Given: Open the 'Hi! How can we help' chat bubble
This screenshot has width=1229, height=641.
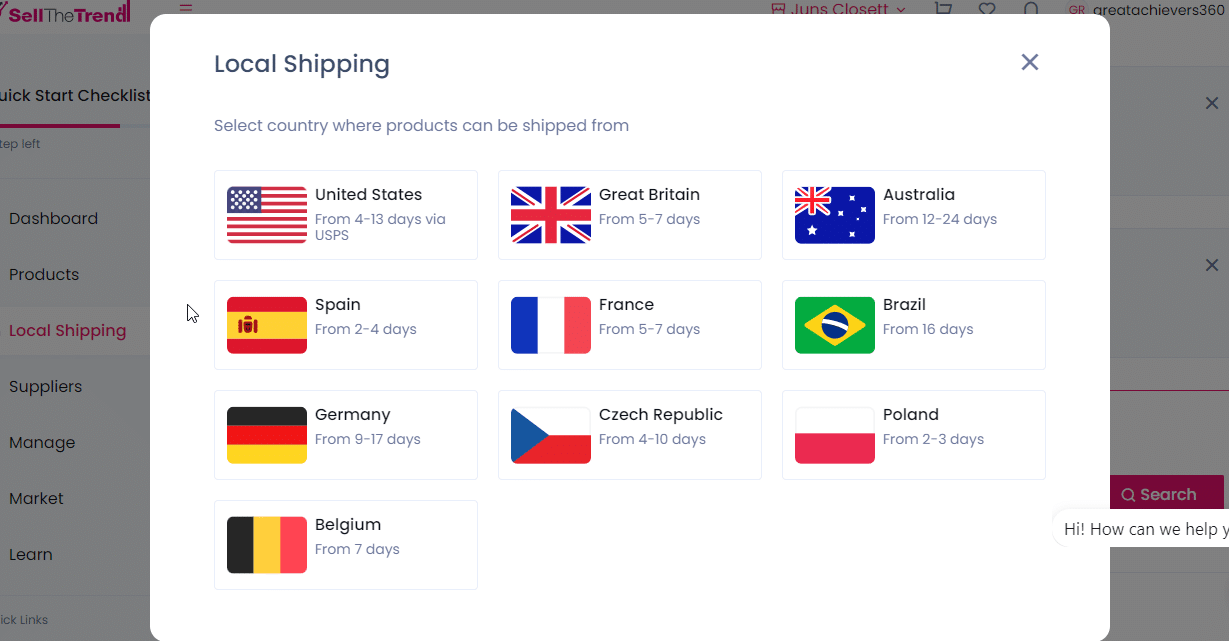Looking at the screenshot, I should (1144, 529).
